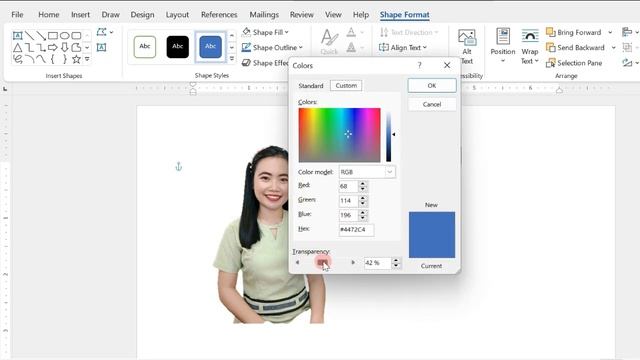
Task: Open the Rotate objects dropdown
Action: [x=630, y=63]
